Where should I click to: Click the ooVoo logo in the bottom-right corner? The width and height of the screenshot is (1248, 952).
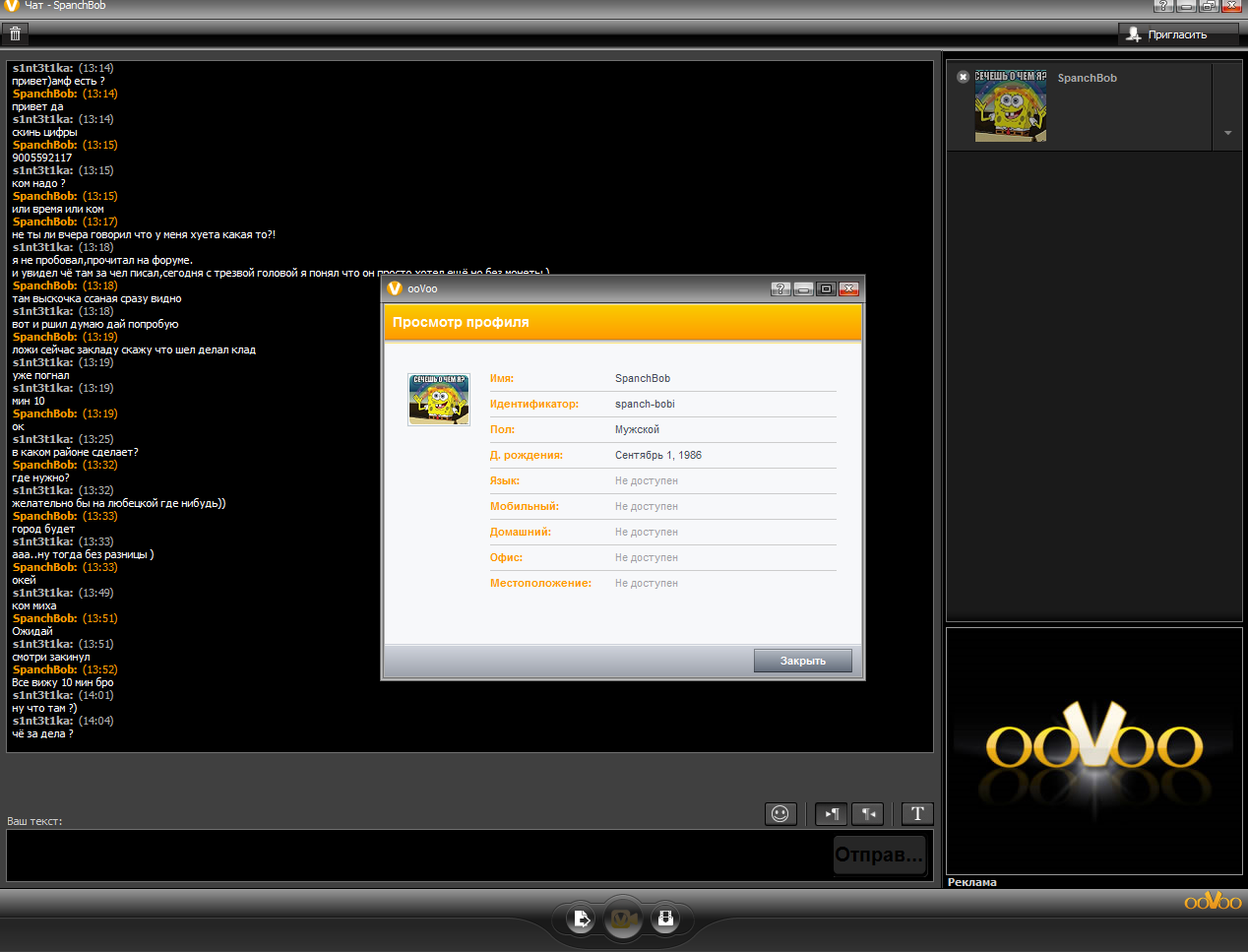pyautogui.click(x=1213, y=901)
